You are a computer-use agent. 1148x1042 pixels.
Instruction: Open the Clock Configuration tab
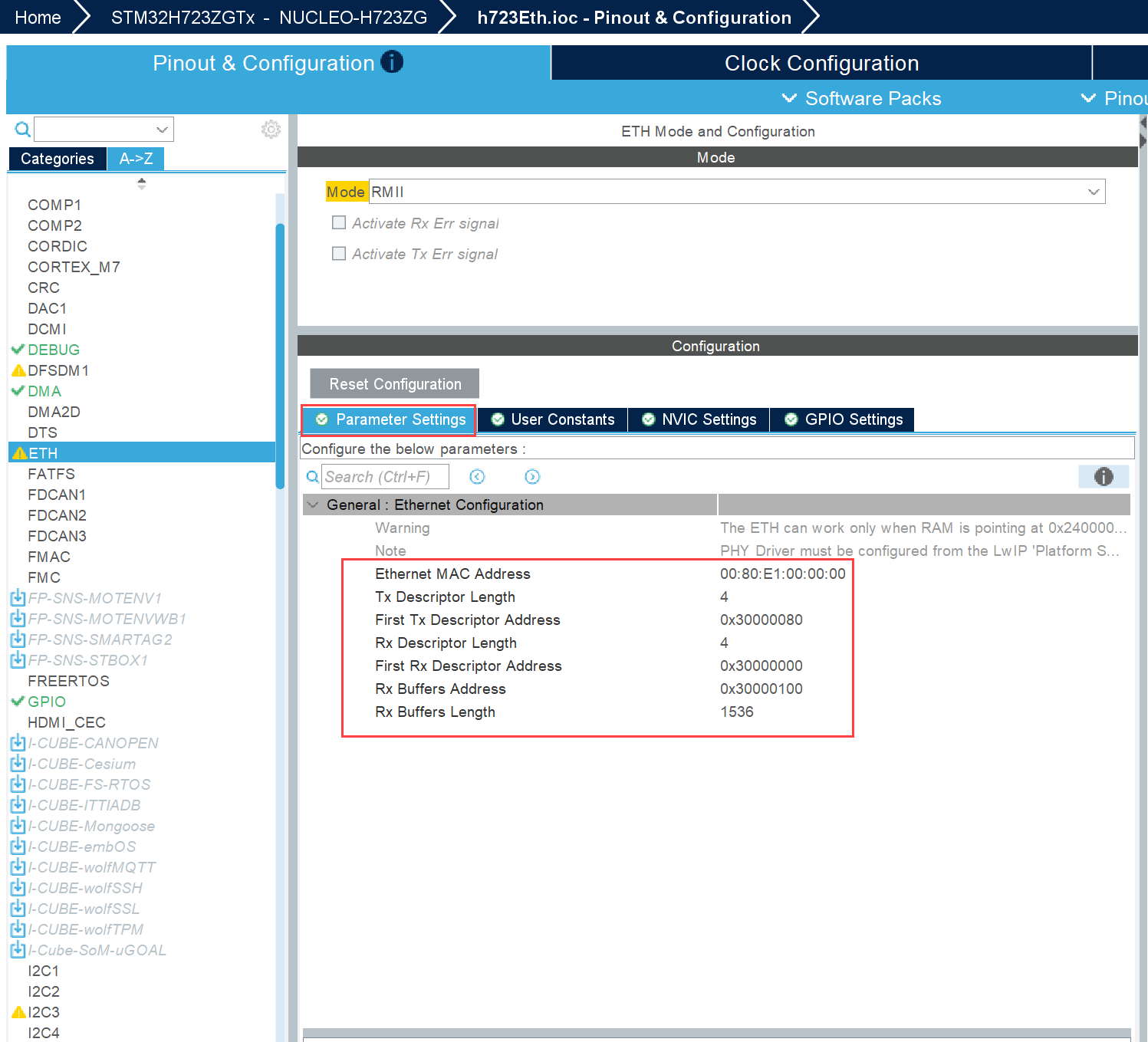point(821,63)
